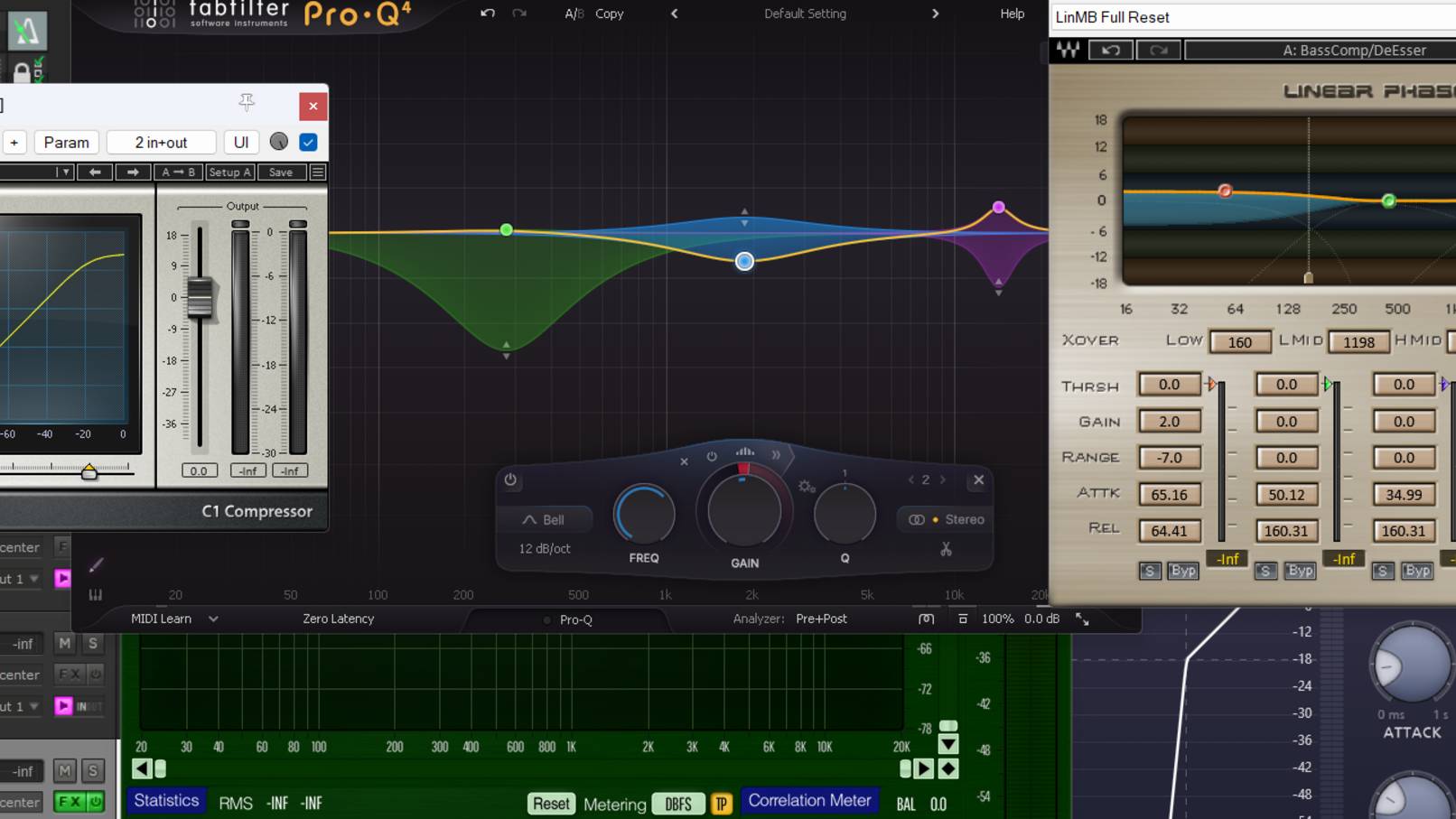This screenshot has height=819, width=1456.
Task: Open the Pro-Q Help menu
Action: point(1012,14)
